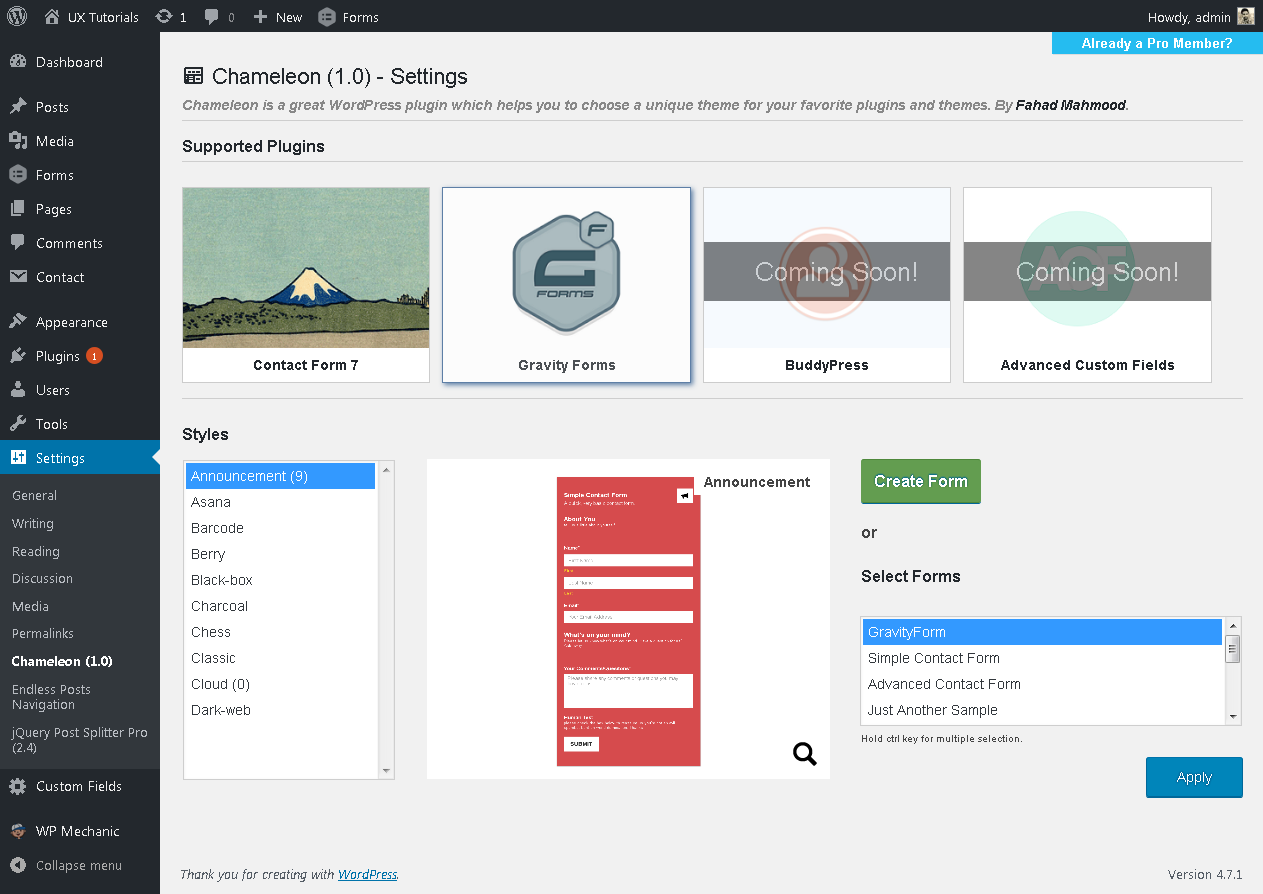Click the Apply button

[1194, 777]
